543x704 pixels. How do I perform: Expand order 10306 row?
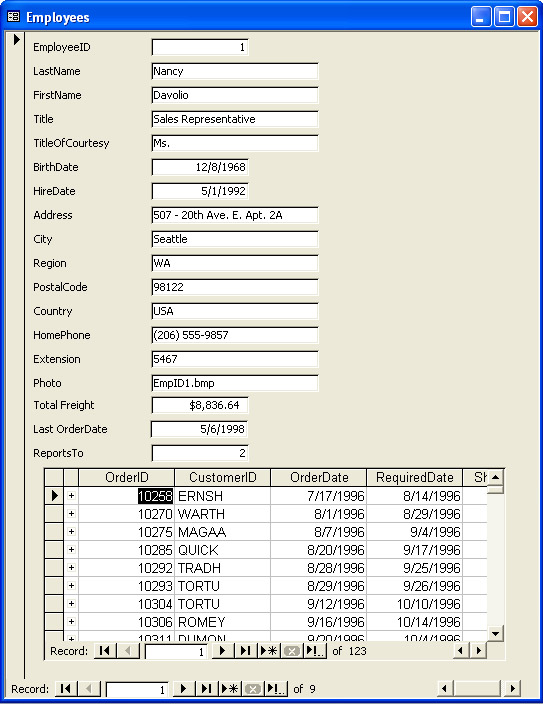pyautogui.click(x=71, y=621)
